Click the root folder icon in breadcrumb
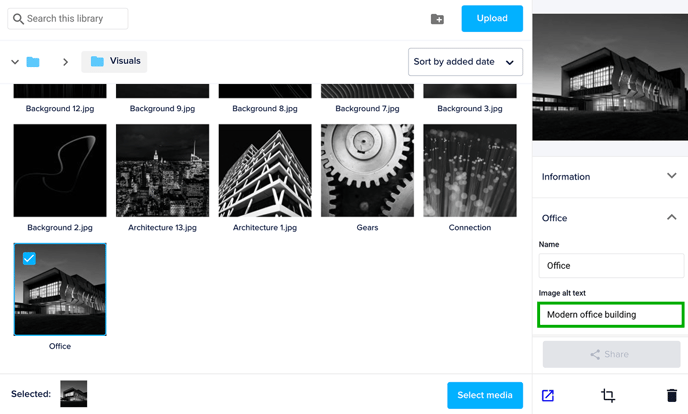Screen dimensions: 688x414 point(33,62)
